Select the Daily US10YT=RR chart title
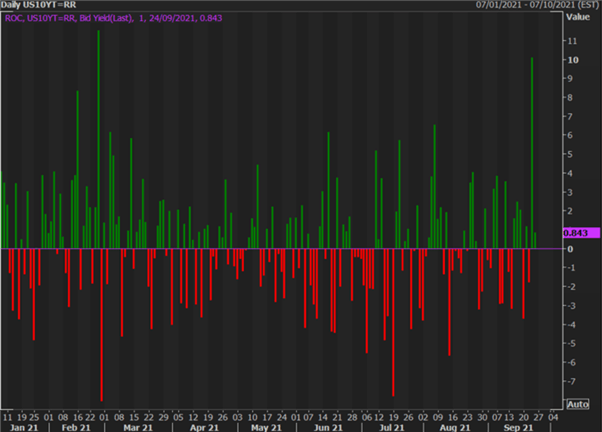 click(38, 5)
